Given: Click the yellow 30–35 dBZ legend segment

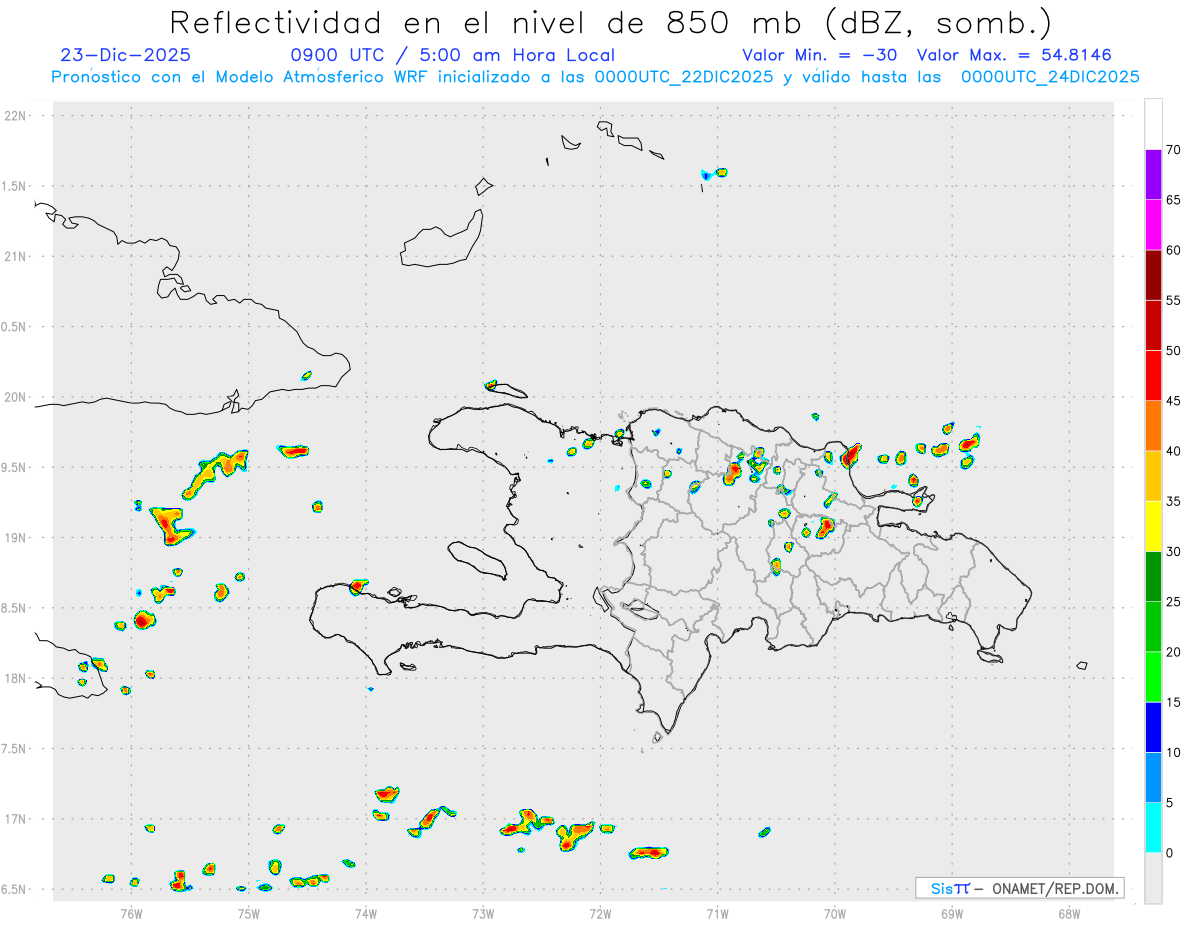Looking at the screenshot, I should (1153, 526).
